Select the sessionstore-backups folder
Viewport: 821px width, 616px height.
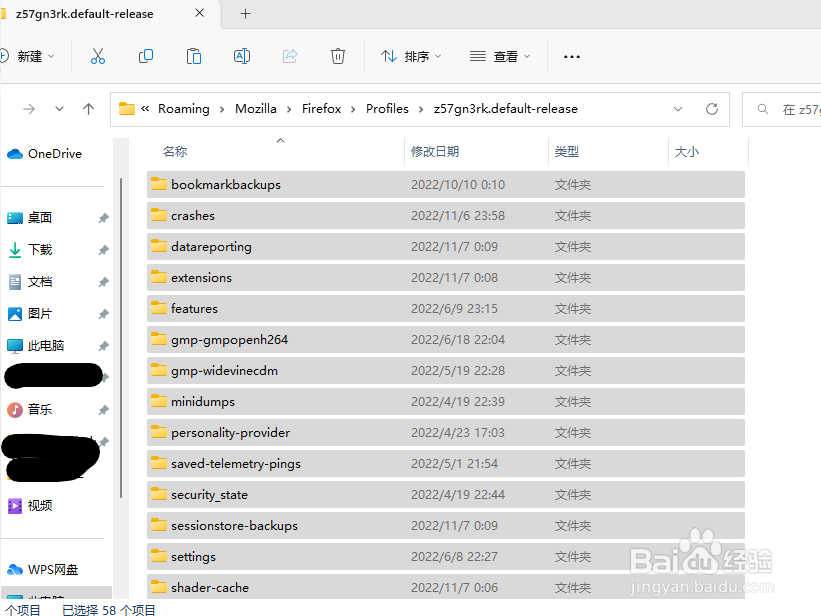click(446, 525)
